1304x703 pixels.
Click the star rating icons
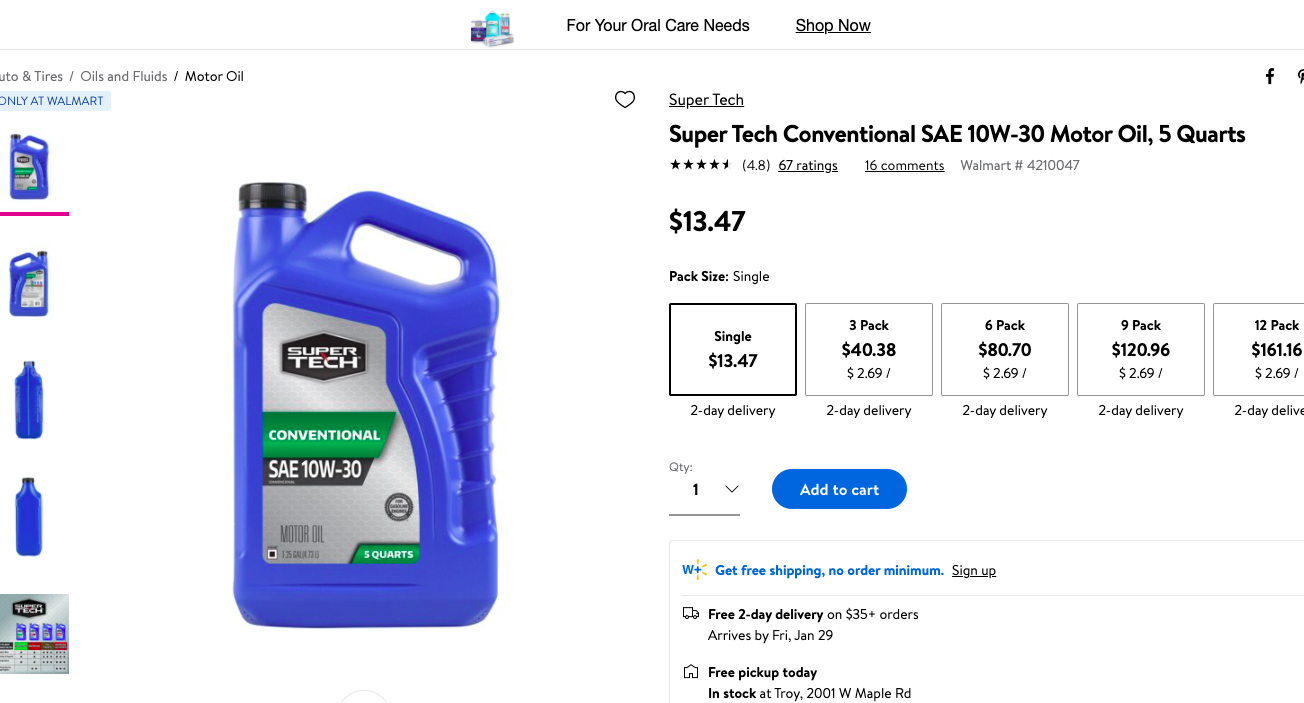click(700, 165)
